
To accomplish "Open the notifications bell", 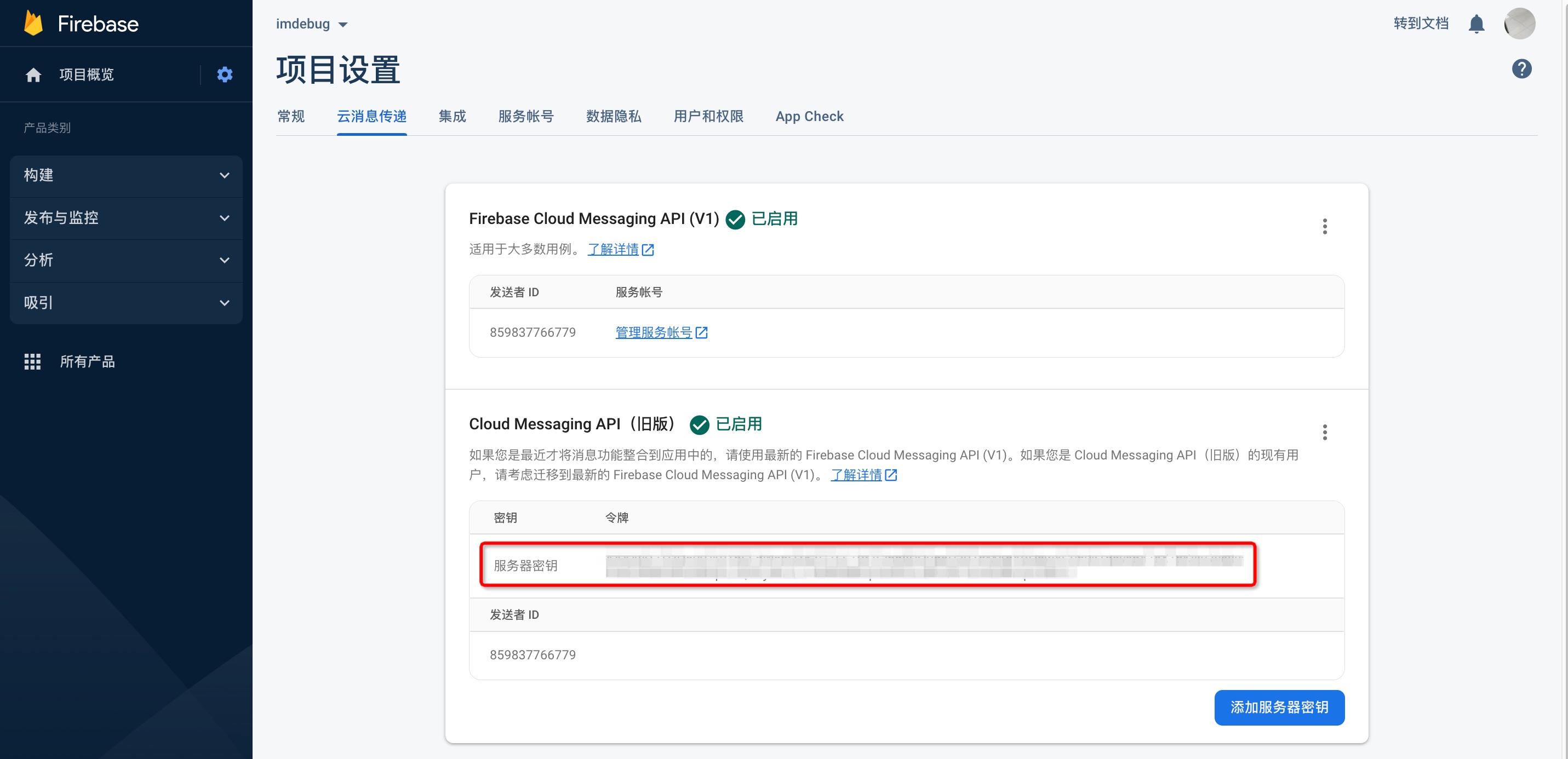I will [1476, 24].
